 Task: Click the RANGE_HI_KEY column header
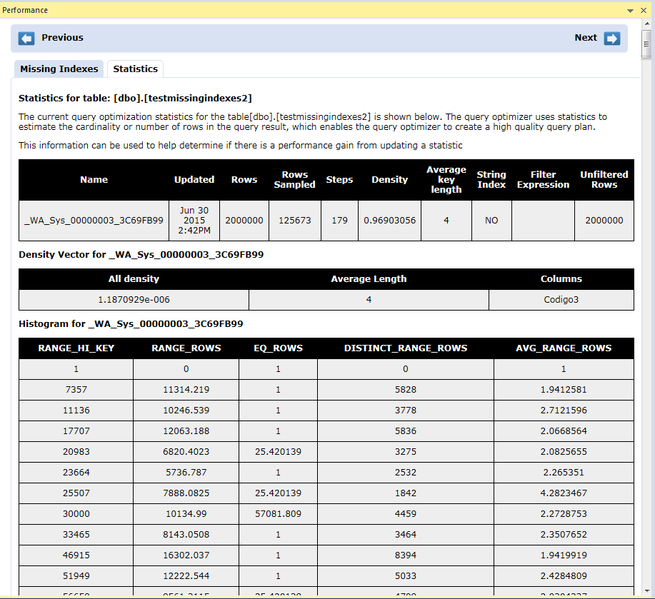[76, 348]
